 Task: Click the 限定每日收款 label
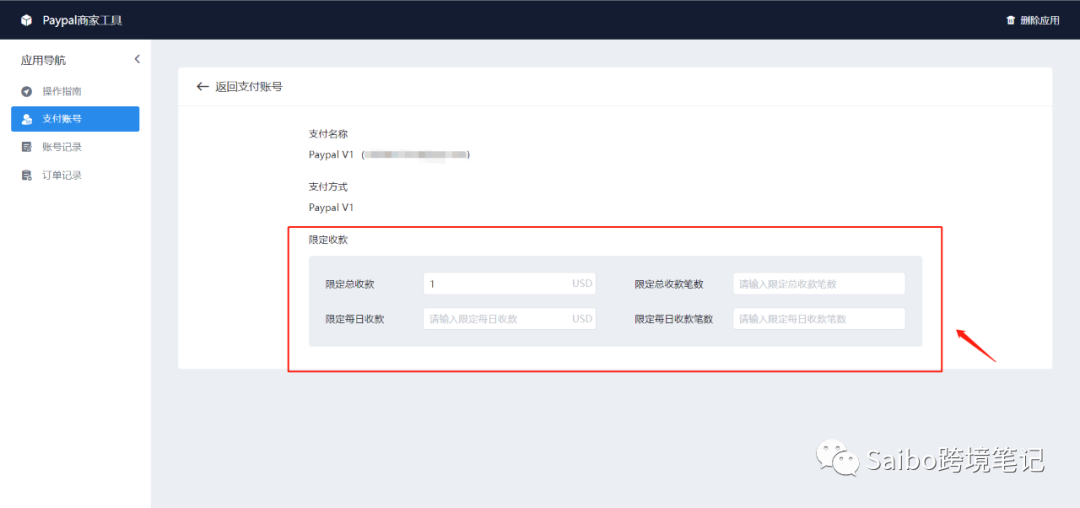pos(355,319)
